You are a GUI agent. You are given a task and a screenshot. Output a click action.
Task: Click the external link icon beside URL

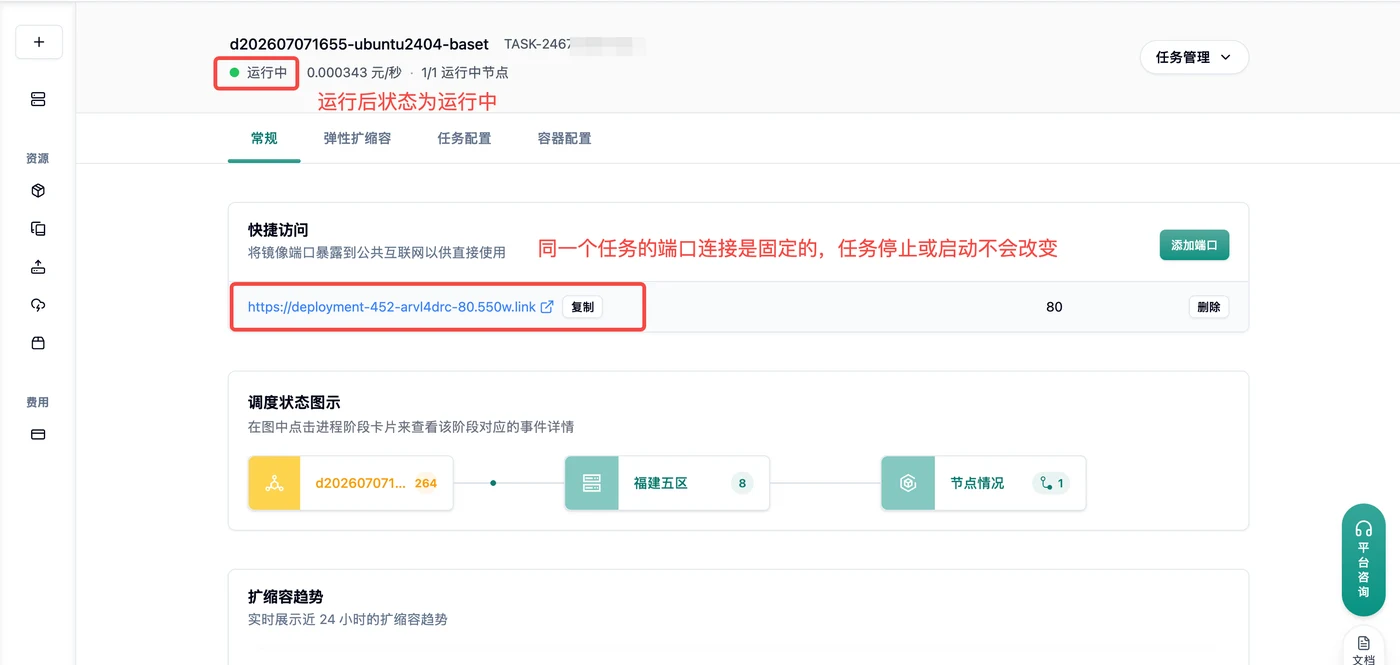(x=547, y=307)
